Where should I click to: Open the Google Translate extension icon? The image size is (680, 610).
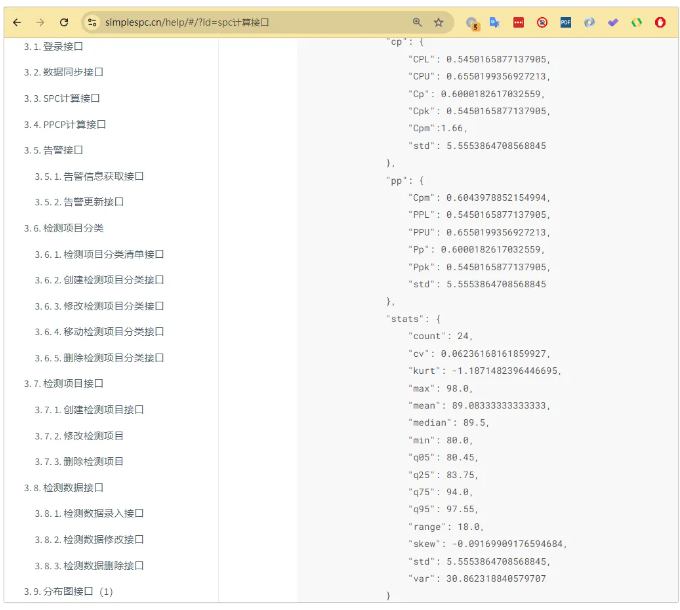[495, 22]
